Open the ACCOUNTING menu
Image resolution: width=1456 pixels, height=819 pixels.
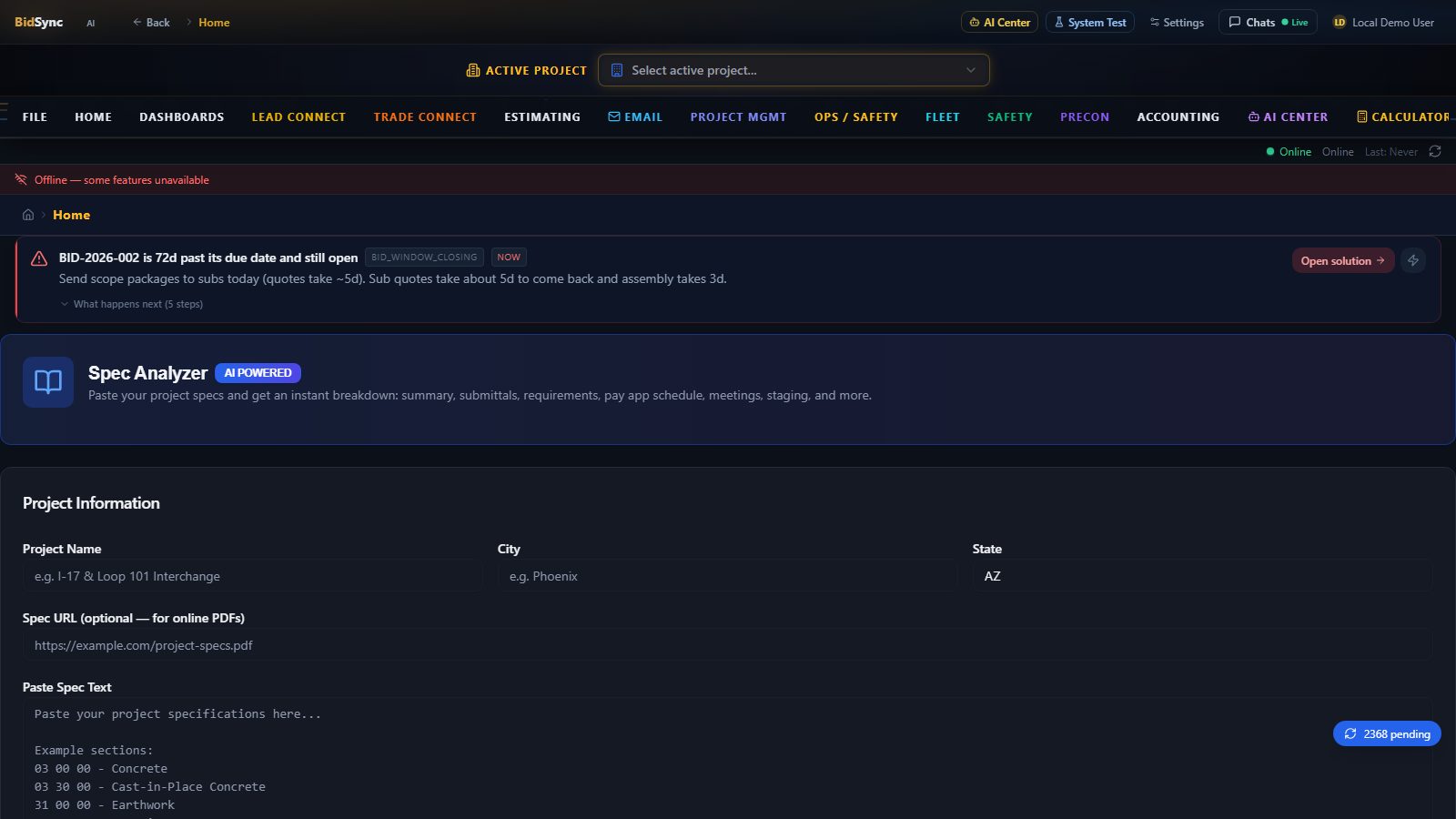click(1178, 116)
